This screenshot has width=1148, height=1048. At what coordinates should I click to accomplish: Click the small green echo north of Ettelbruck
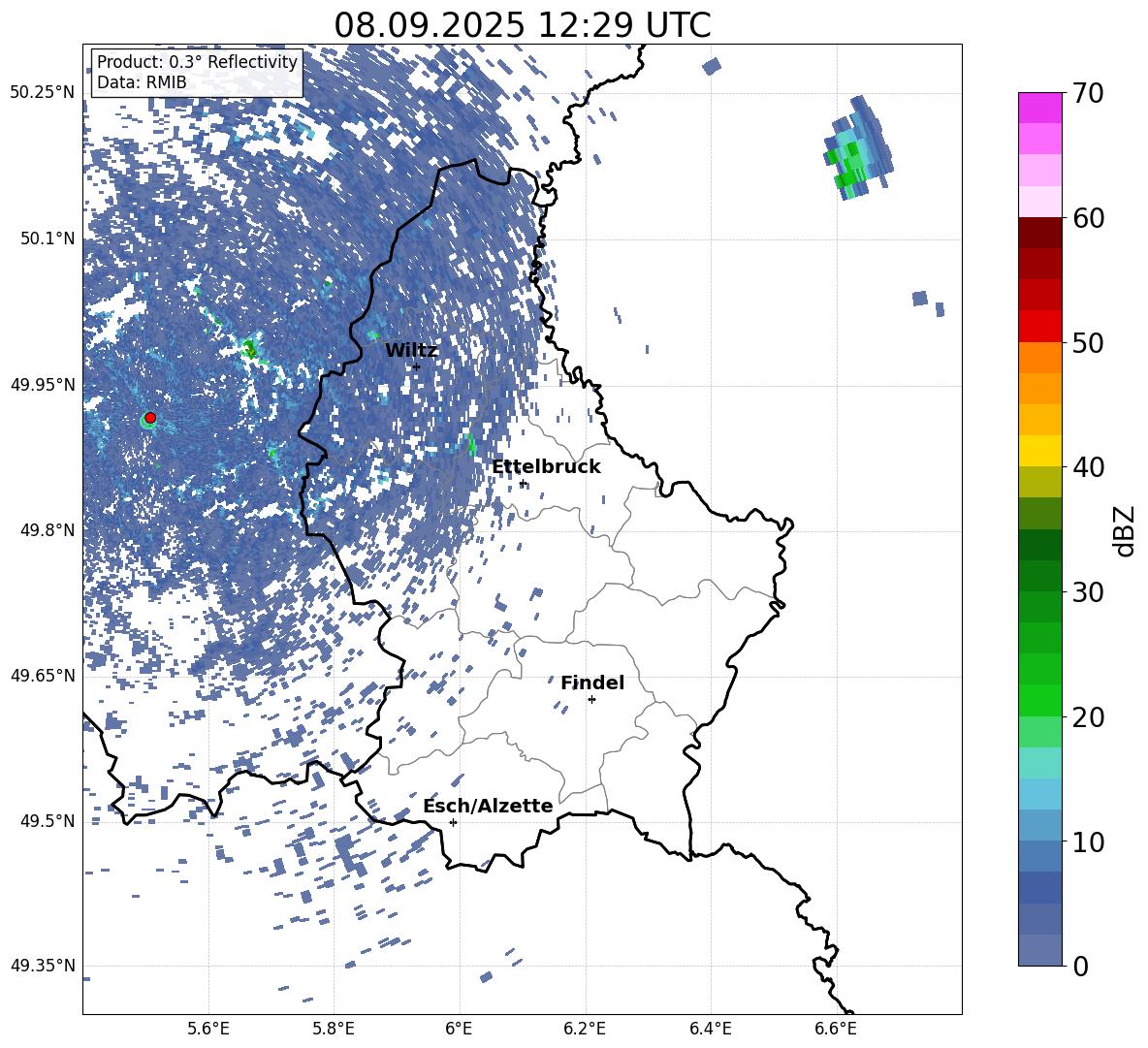[471, 443]
